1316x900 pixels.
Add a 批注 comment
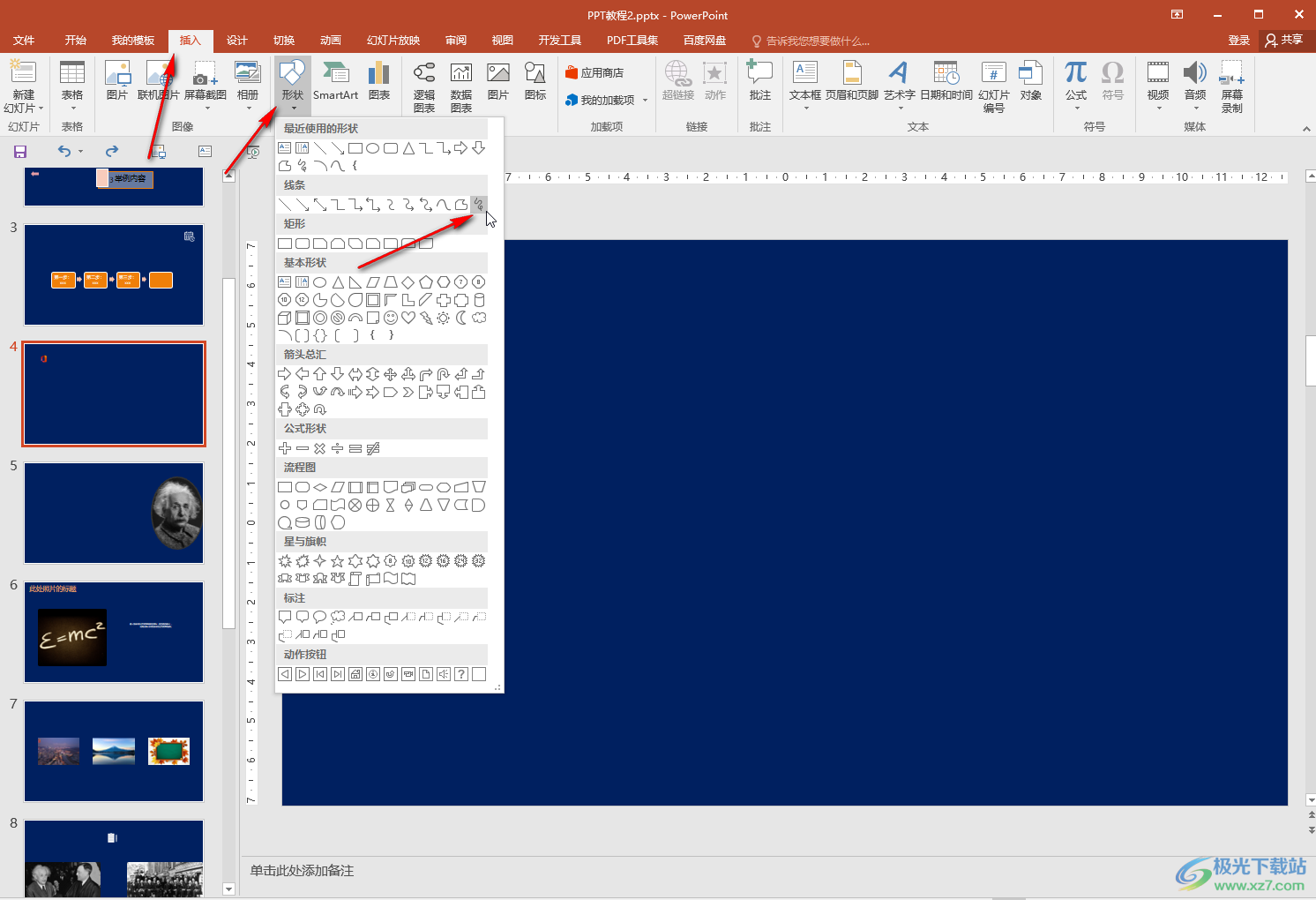pos(759,81)
